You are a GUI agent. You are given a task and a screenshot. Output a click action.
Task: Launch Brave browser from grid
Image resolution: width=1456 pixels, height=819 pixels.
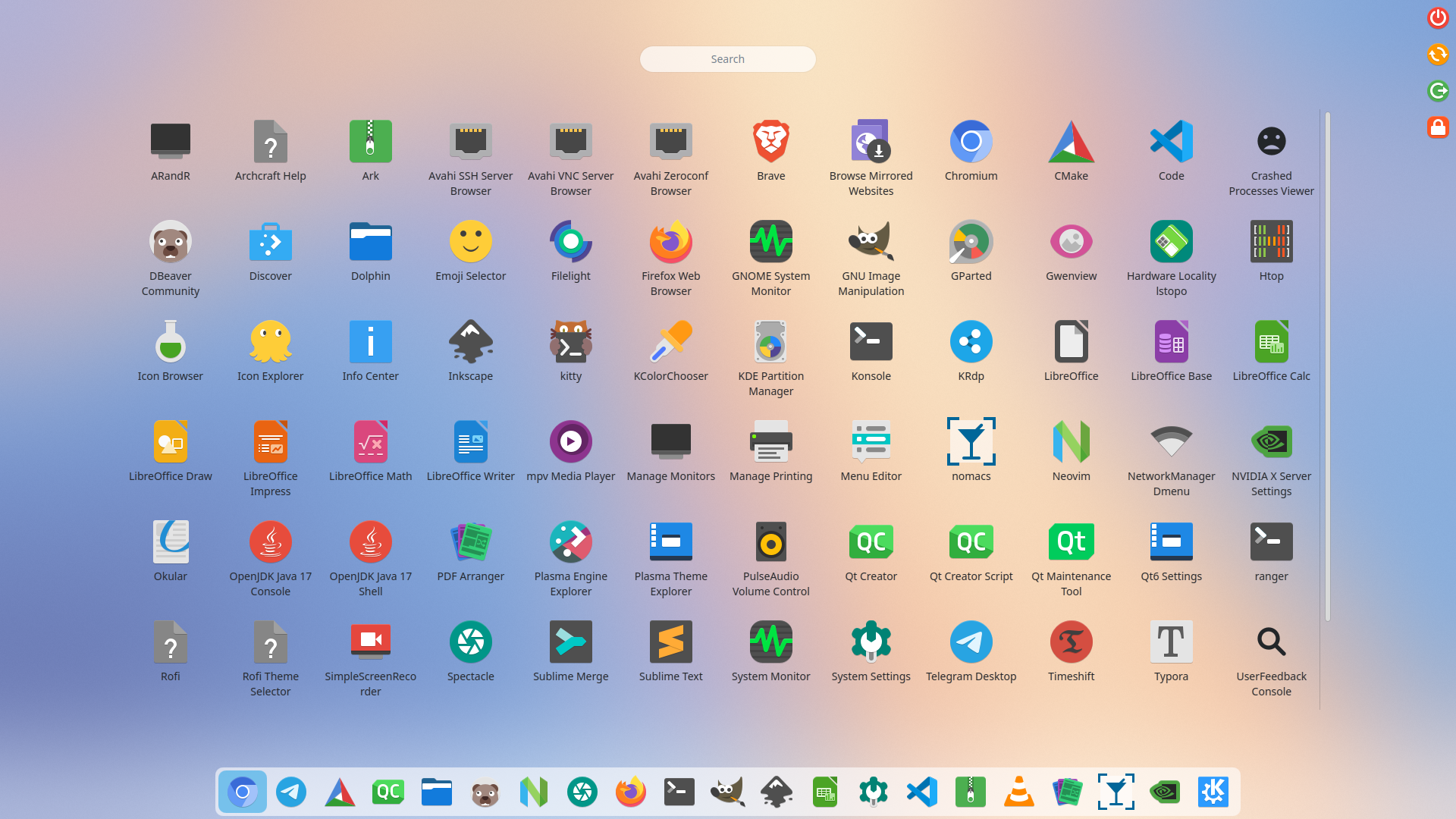[x=771, y=150]
